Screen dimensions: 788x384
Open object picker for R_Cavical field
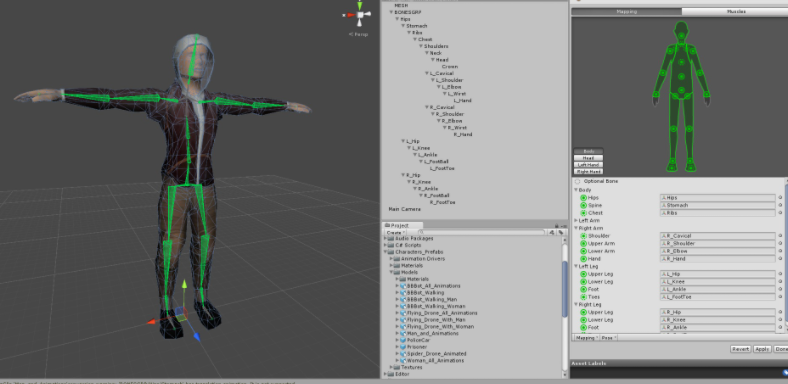click(780, 236)
